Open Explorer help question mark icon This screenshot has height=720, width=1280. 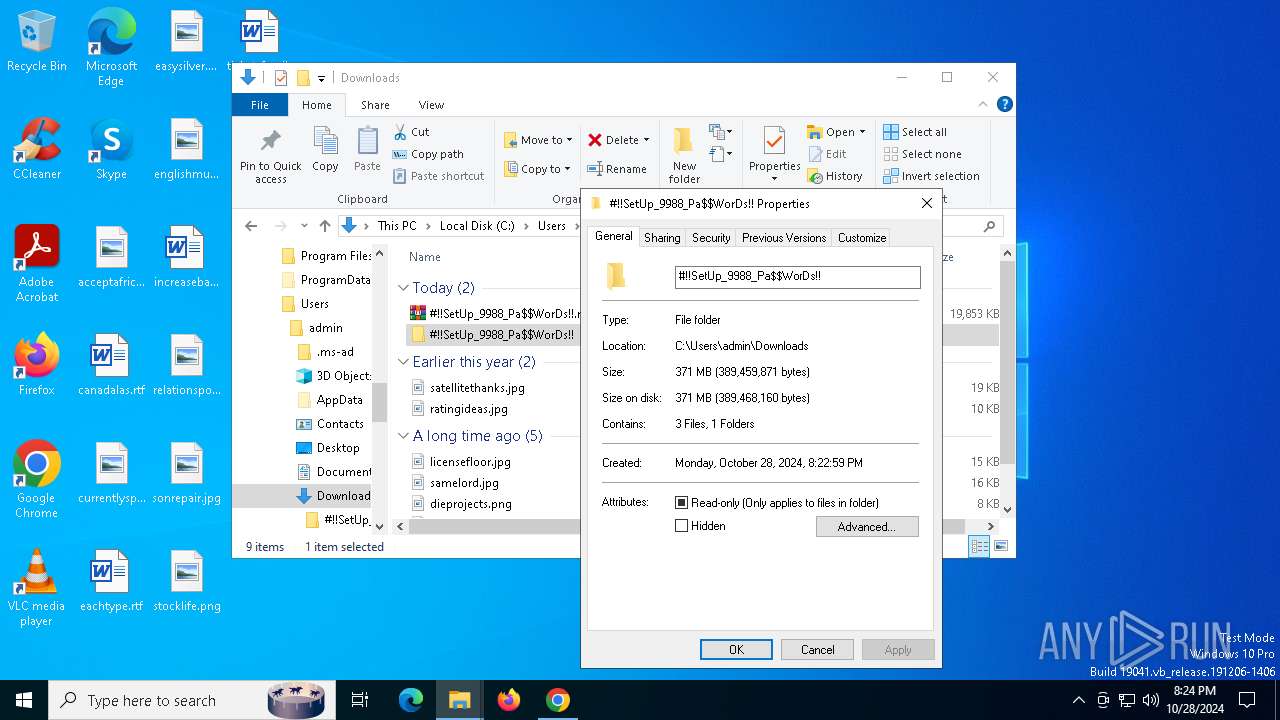tap(1005, 104)
